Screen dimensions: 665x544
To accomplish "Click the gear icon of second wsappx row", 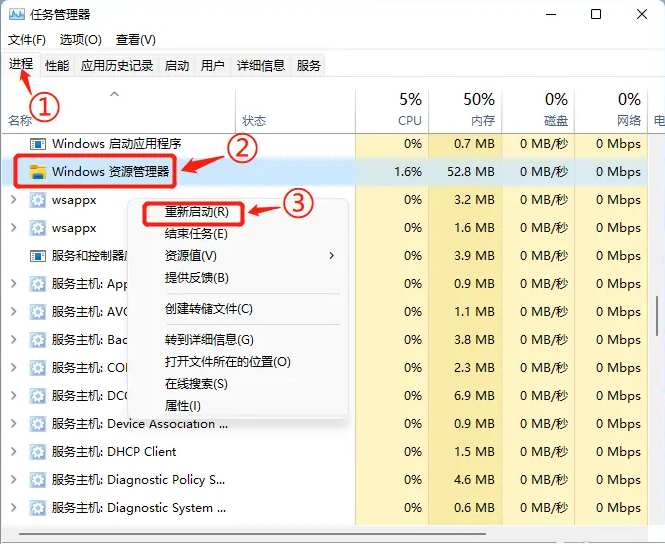I will [x=38, y=228].
